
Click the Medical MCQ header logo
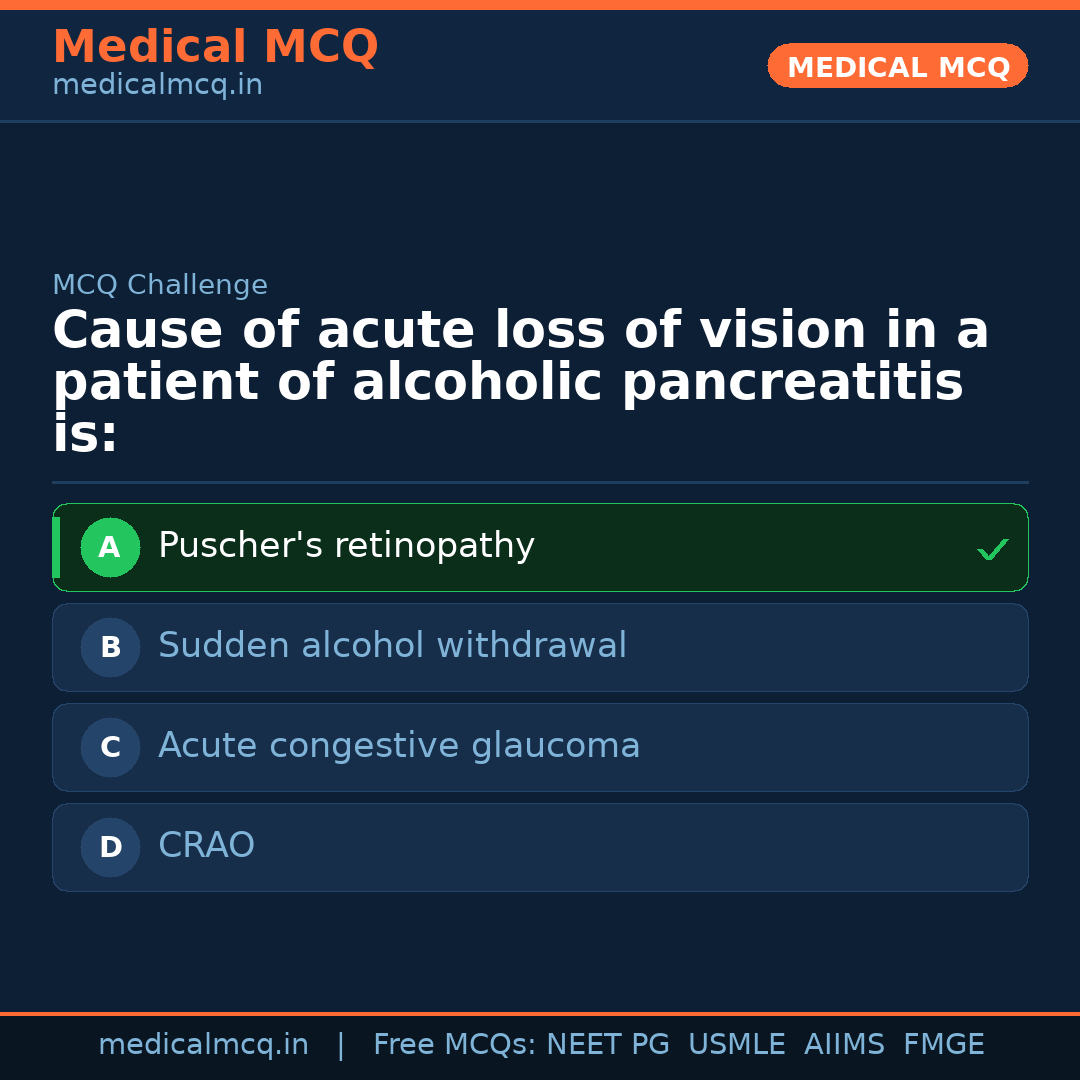coord(215,46)
